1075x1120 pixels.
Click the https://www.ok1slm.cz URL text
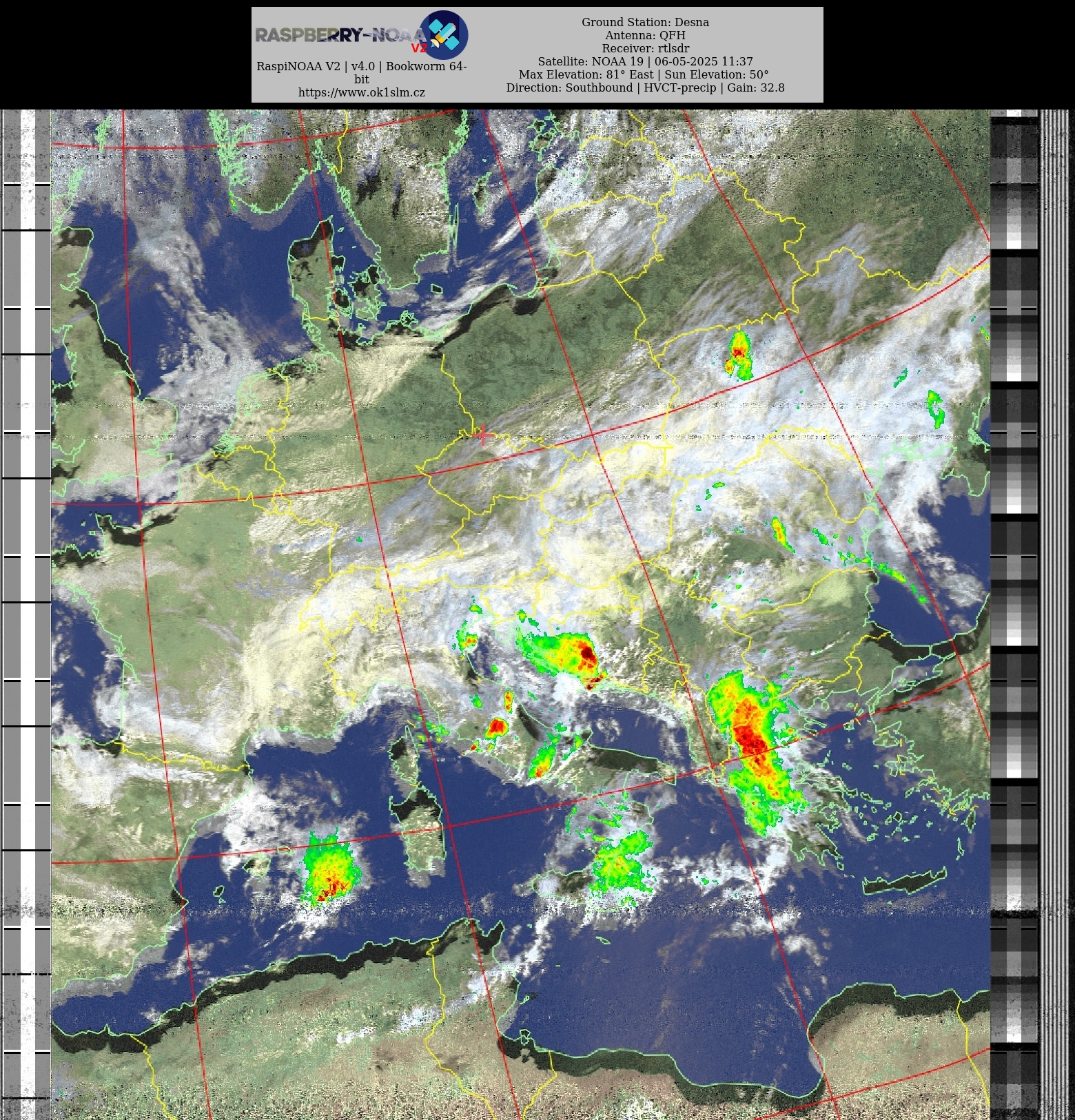pos(362,92)
